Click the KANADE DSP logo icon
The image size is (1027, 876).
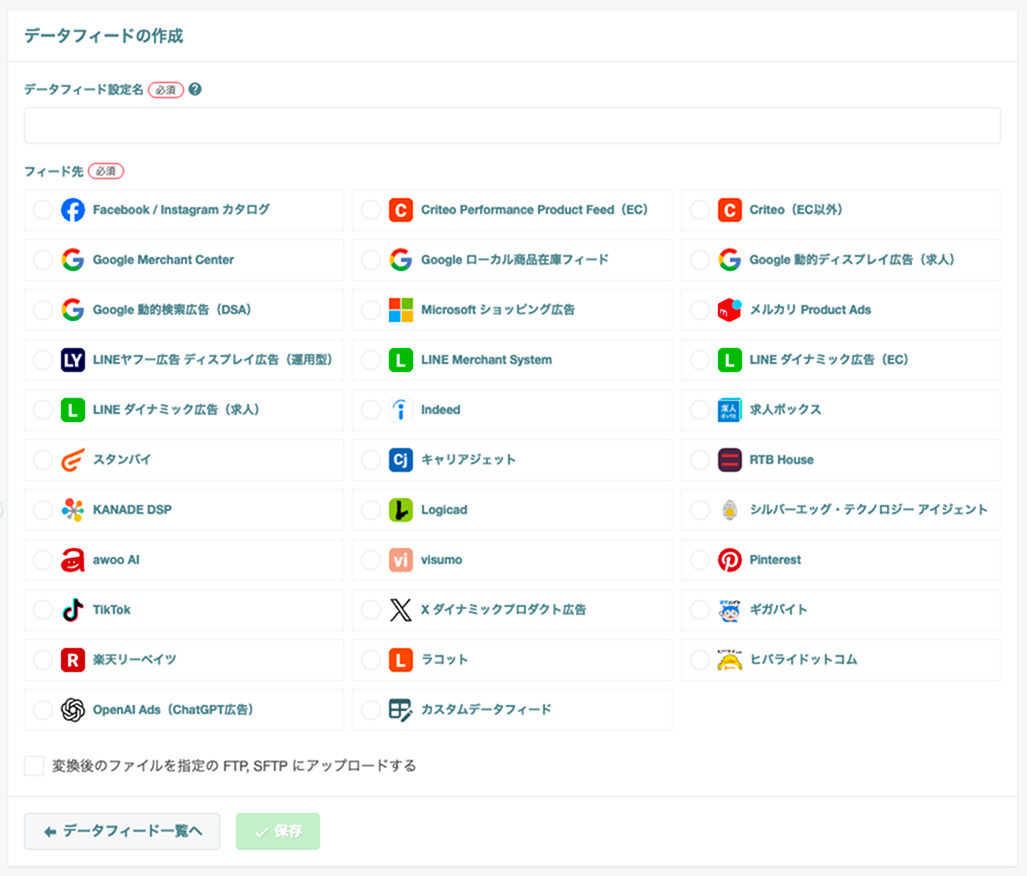(73, 510)
